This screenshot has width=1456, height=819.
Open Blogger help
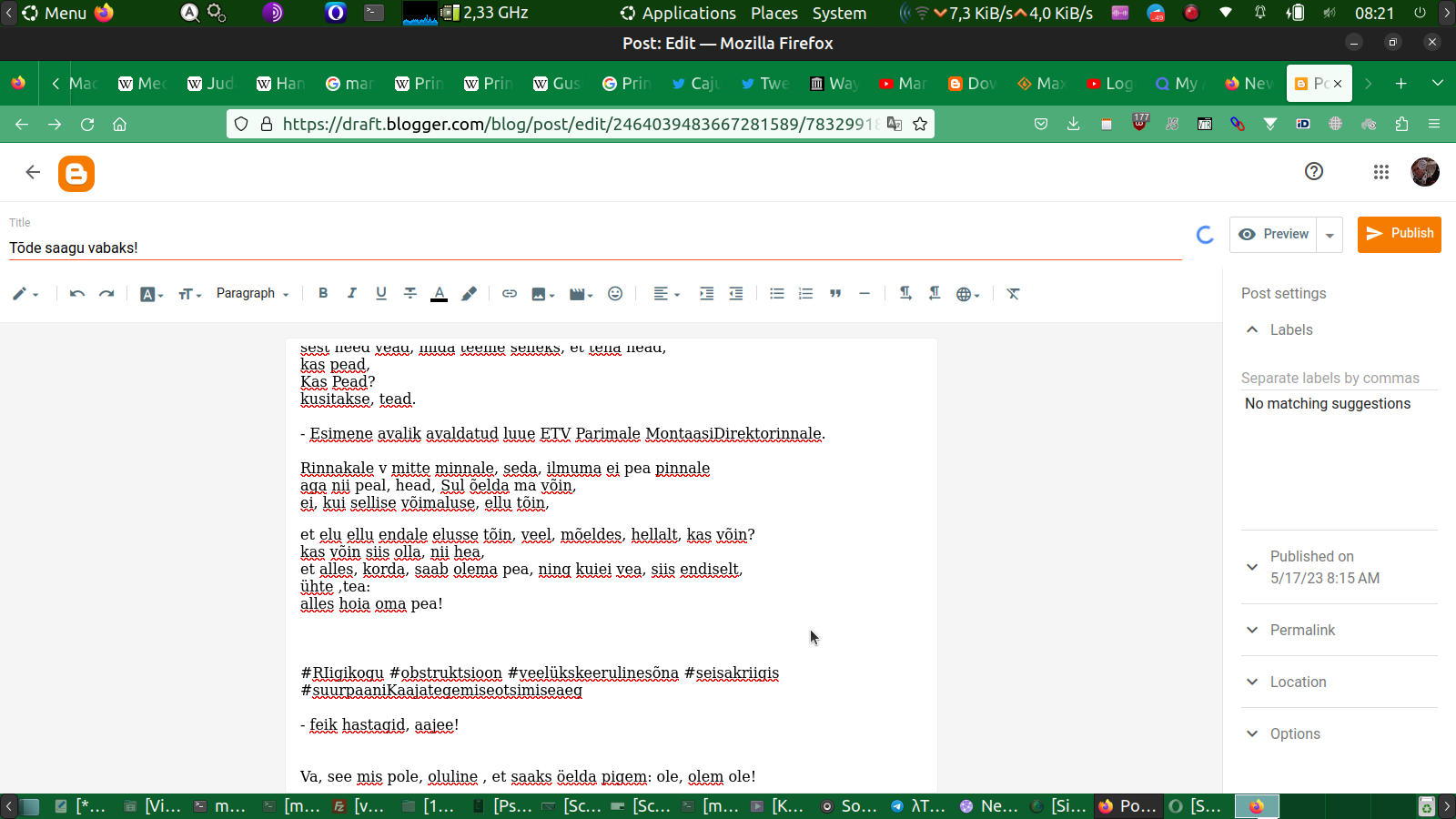point(1314,171)
